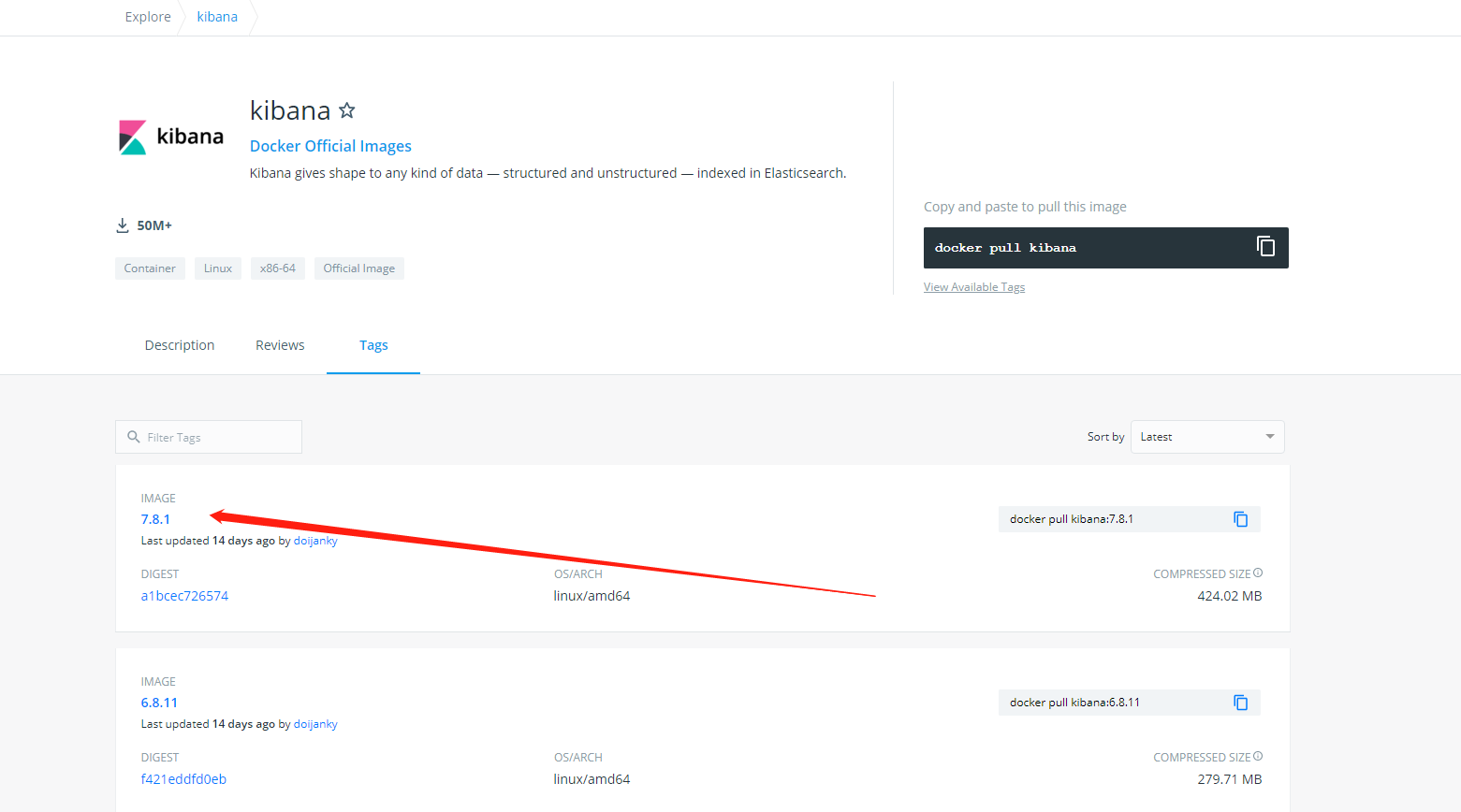Show info for 6.8.11 compressed size
Screen dimensions: 1461x812
[1258, 756]
